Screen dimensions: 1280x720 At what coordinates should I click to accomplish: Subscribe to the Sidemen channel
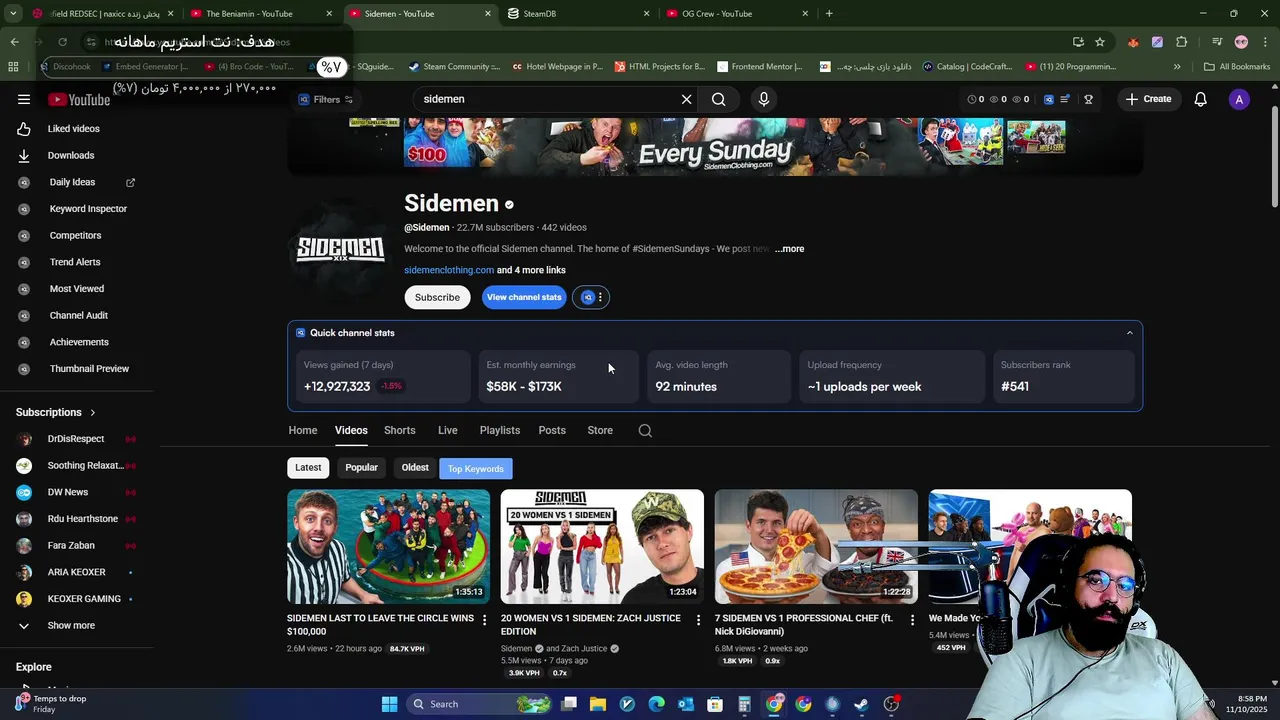437,297
